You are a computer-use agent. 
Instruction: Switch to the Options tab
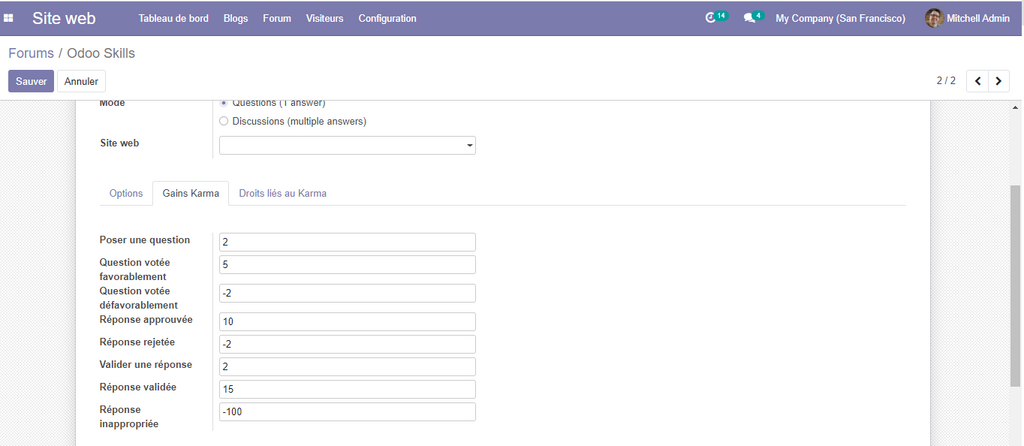(126, 193)
